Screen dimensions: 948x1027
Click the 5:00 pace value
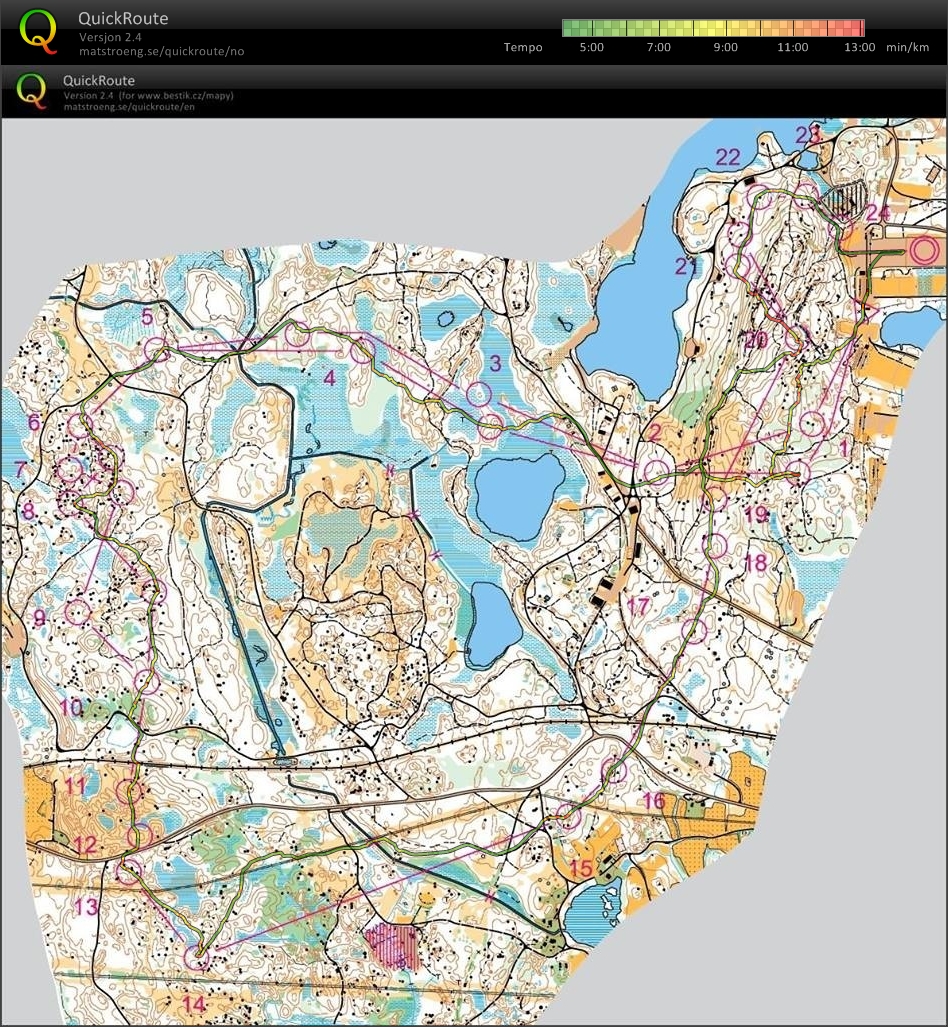coord(592,47)
